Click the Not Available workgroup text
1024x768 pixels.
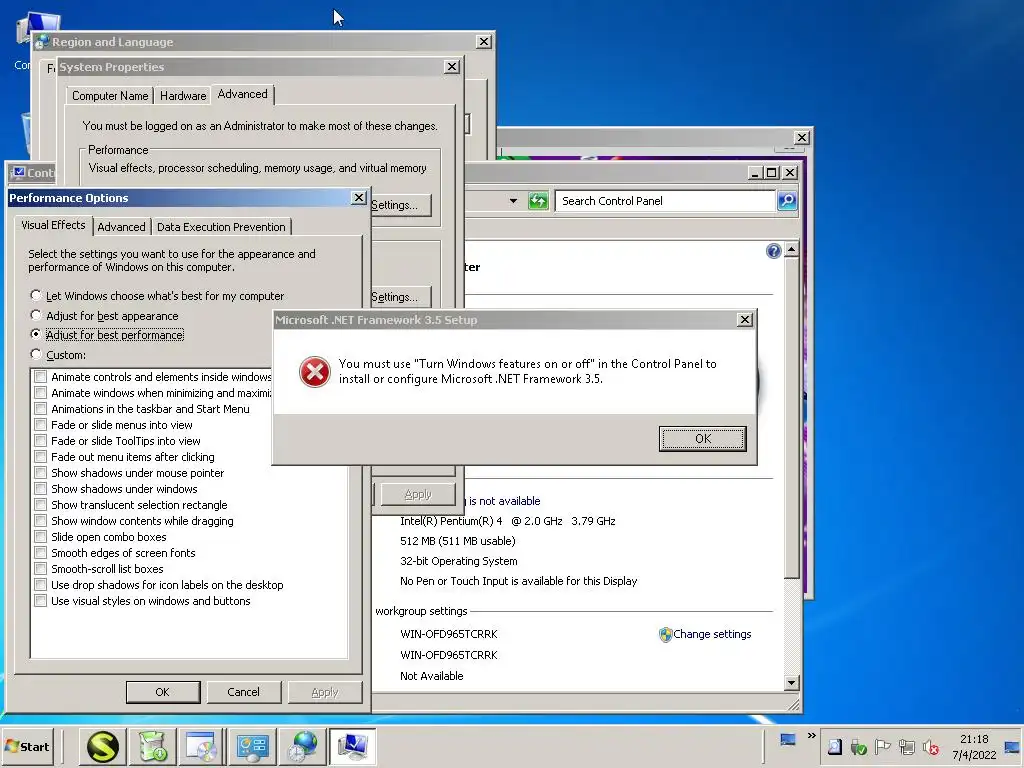tap(432, 676)
